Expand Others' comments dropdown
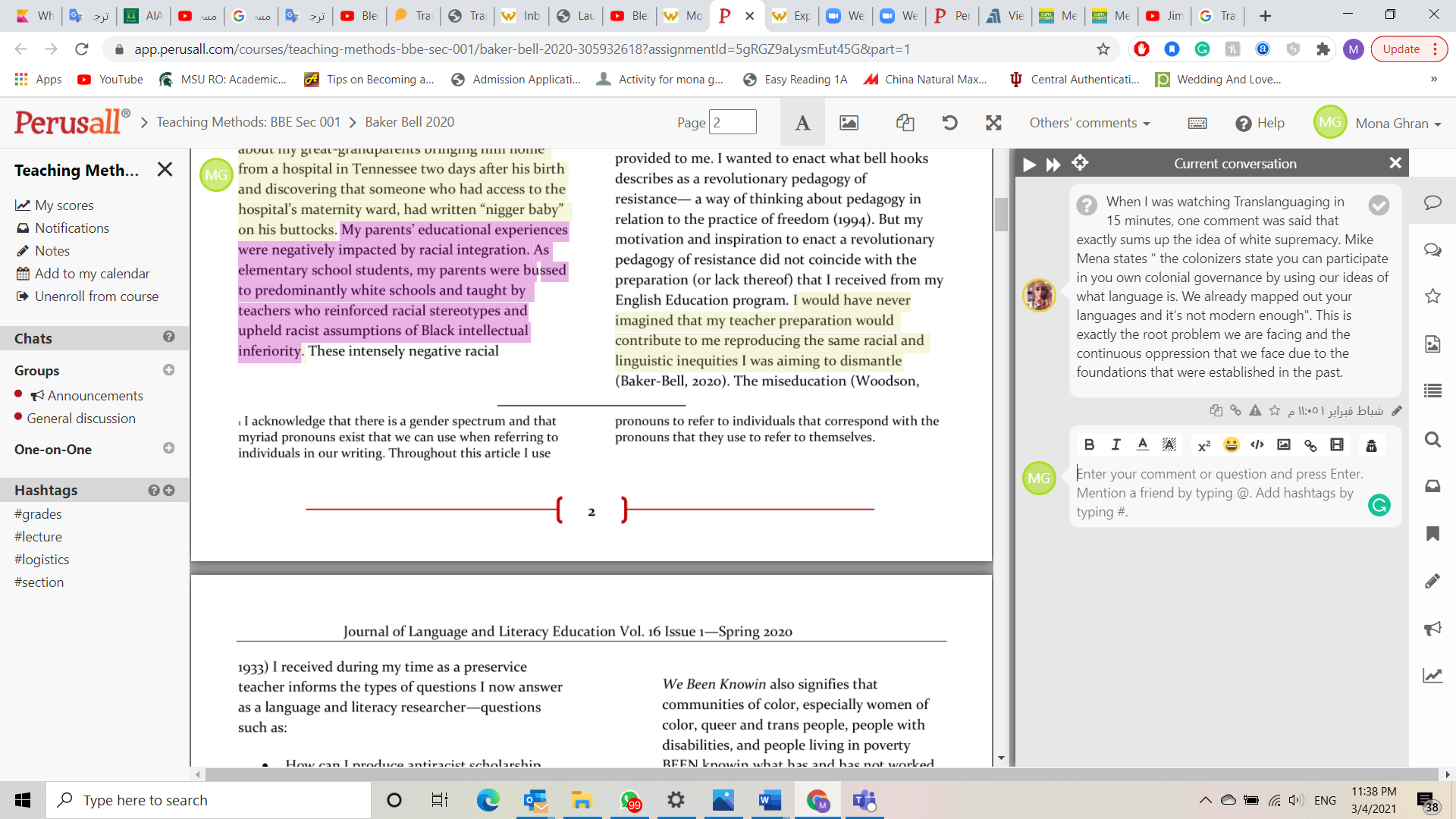 (1090, 123)
